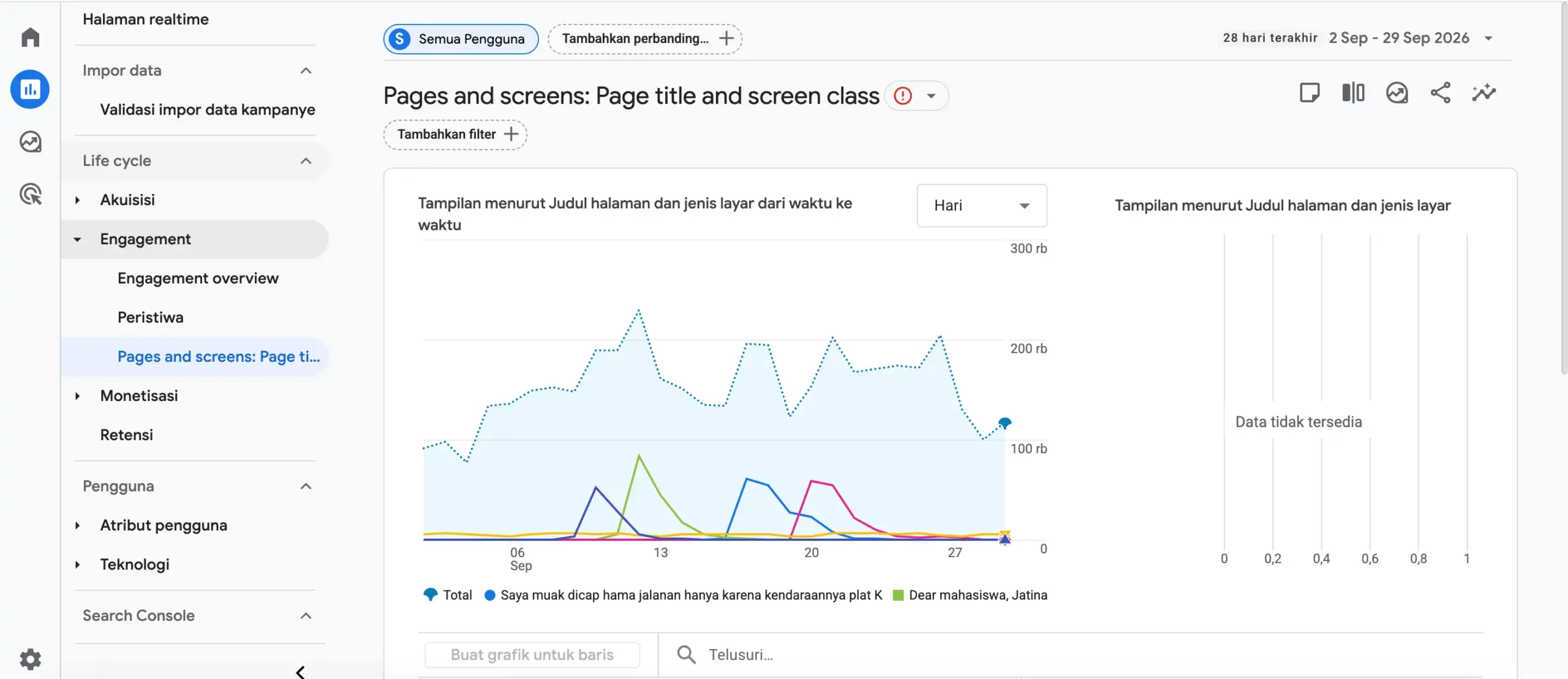The height and width of the screenshot is (679, 1568).
Task: Open Retensi report
Action: pyautogui.click(x=127, y=435)
